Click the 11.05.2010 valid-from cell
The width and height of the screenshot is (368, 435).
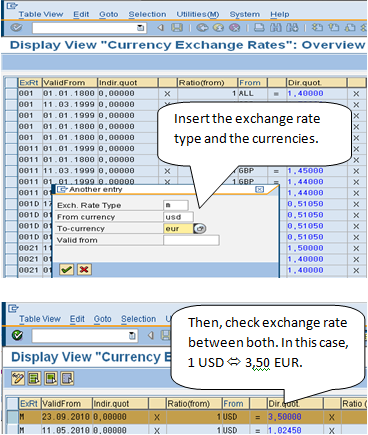tap(66, 430)
